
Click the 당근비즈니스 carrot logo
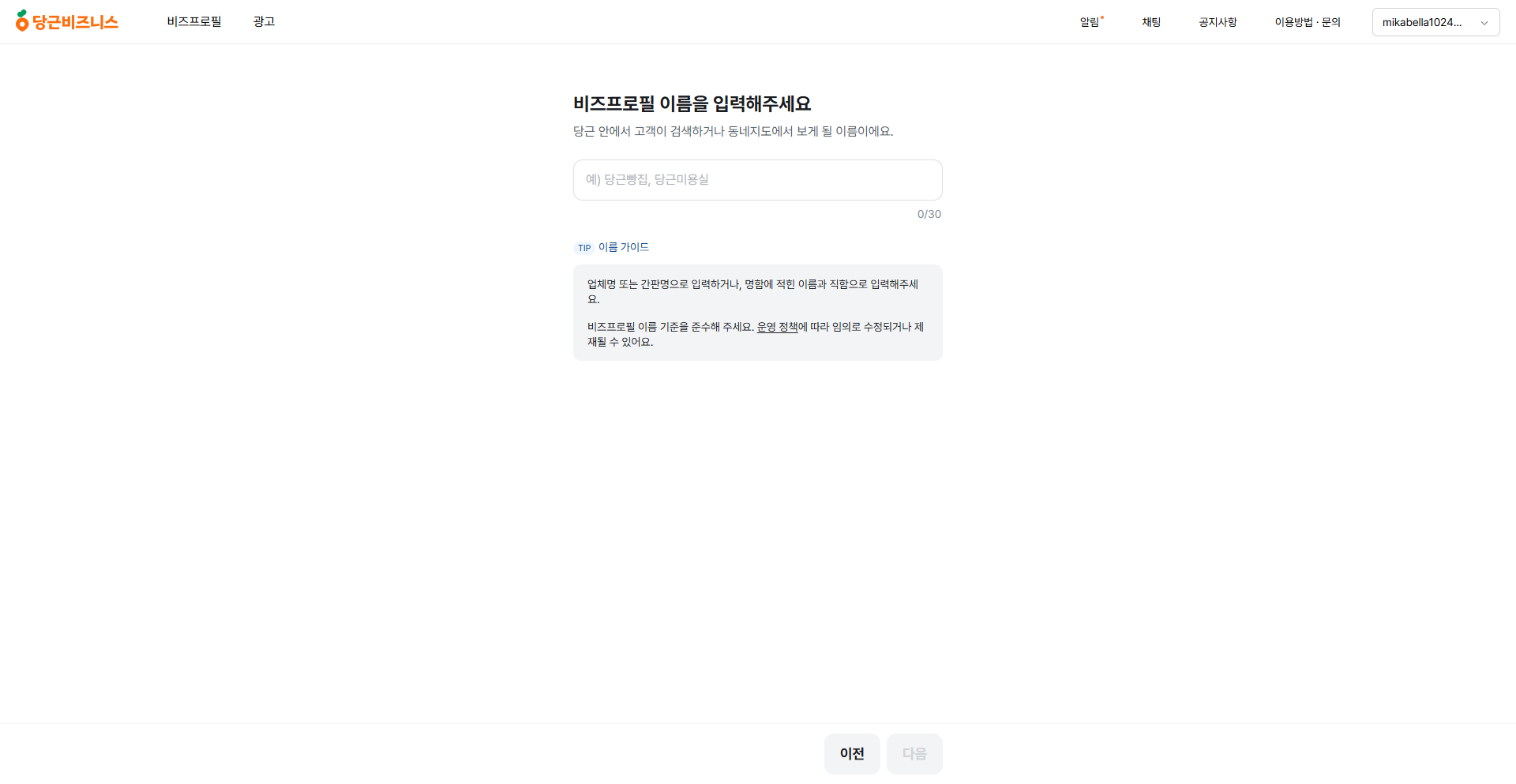tap(67, 21)
